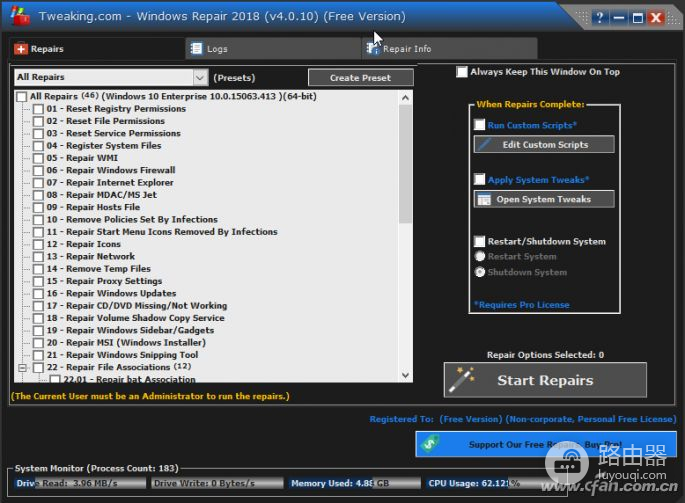Click the green dollar icon on Support banner
This screenshot has width=685, height=503.
[x=429, y=443]
